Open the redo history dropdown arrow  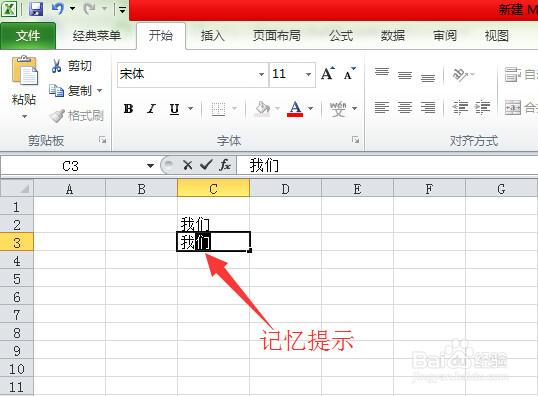tap(105, 9)
